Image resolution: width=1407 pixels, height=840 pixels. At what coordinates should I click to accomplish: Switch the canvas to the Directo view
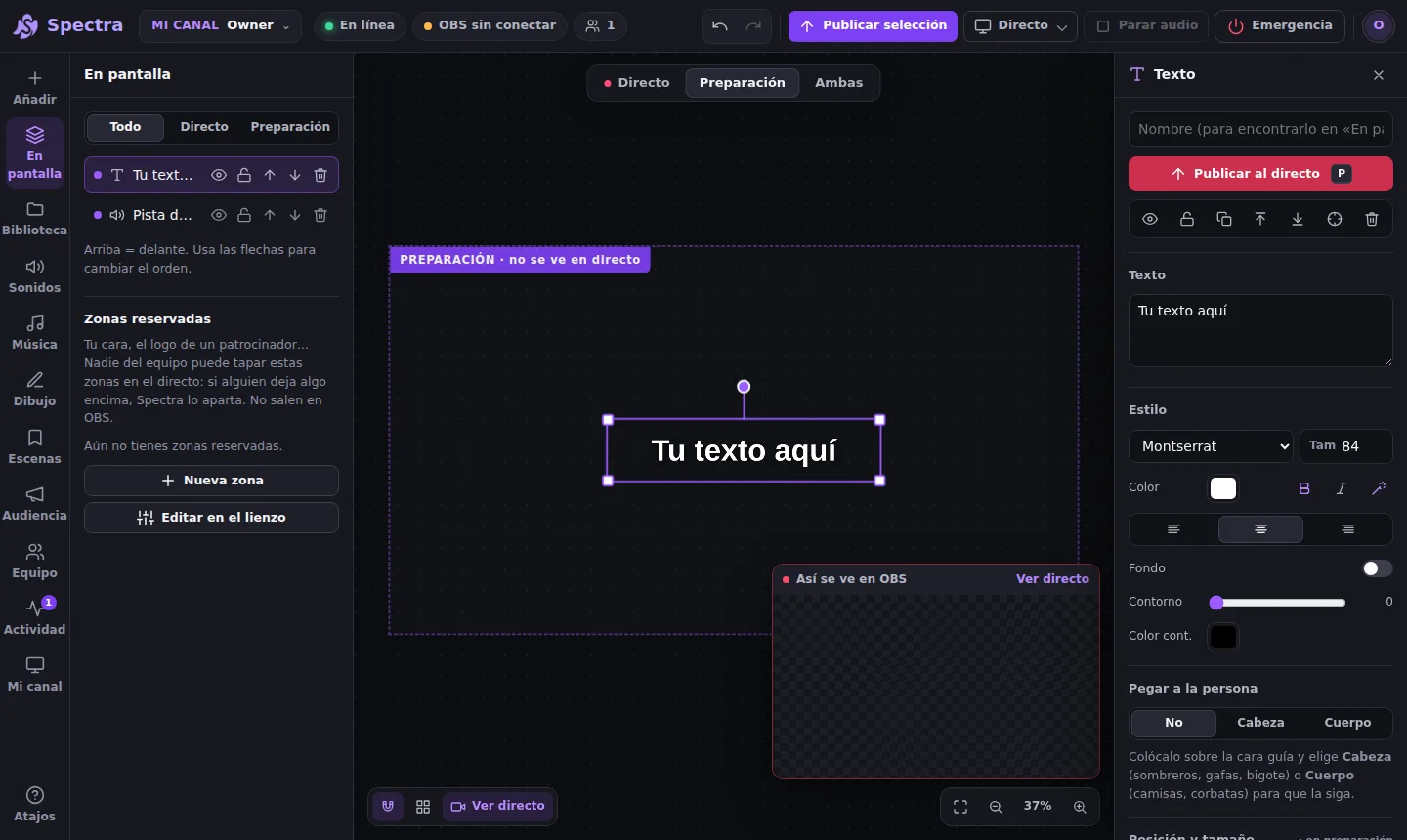[x=637, y=83]
